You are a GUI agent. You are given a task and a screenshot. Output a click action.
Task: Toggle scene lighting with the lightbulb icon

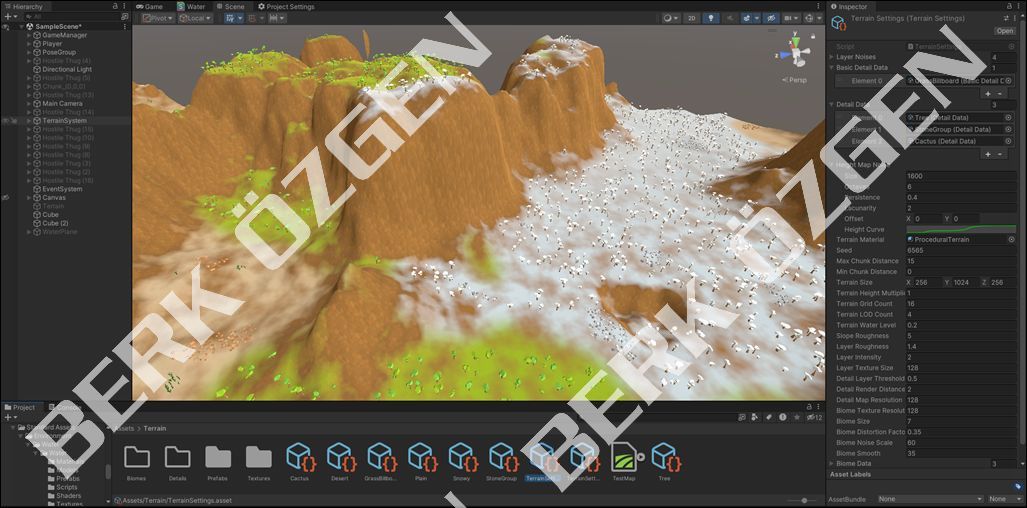point(711,18)
